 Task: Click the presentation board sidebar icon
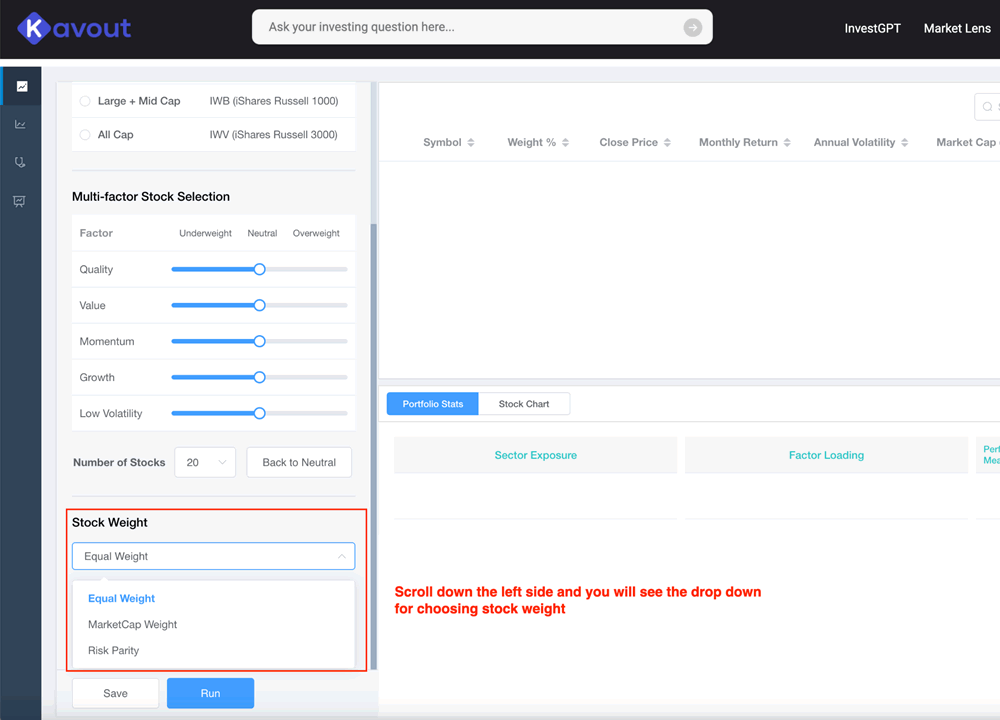(21, 201)
